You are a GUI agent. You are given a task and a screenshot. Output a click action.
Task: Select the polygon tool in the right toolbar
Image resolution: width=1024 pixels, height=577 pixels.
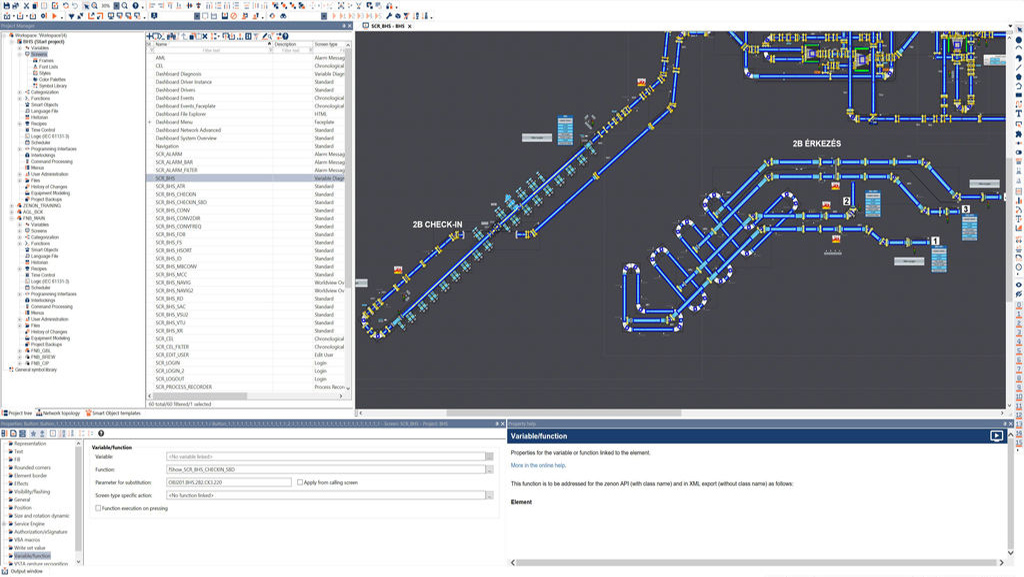click(x=1017, y=76)
